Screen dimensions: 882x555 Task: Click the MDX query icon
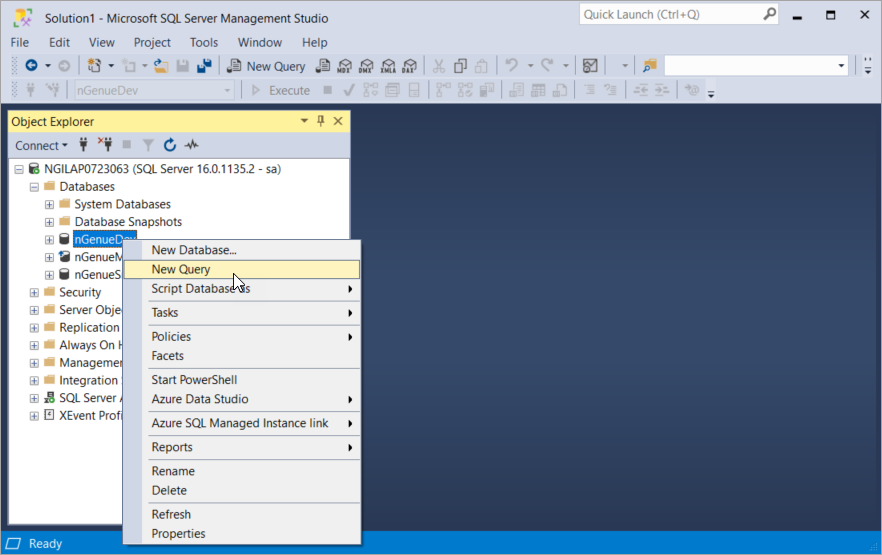point(344,66)
